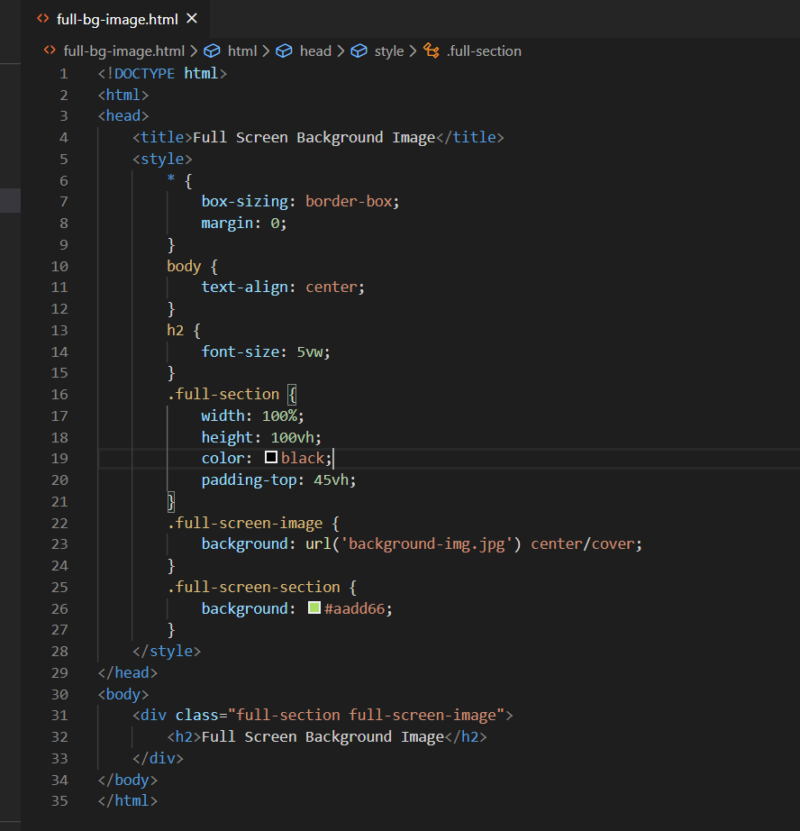The height and width of the screenshot is (831, 800).
Task: Open the #aadd66 green color swatch
Action: (314, 608)
